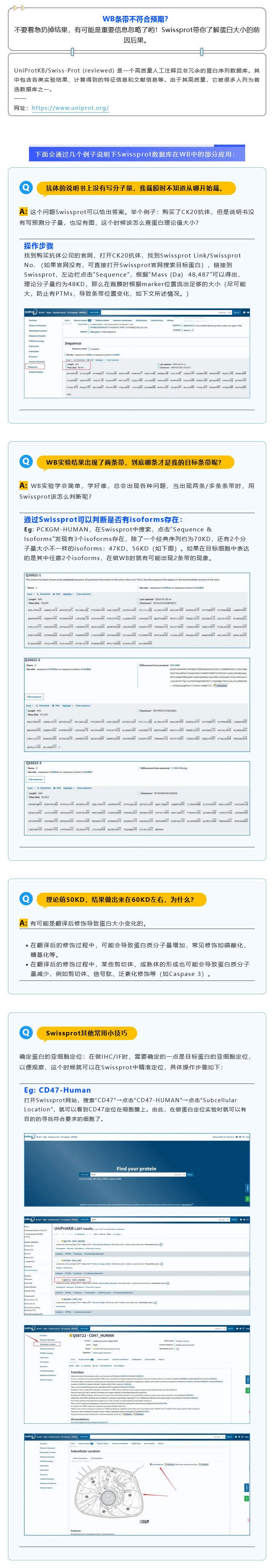273x1568 pixels.
Task: Click the Search button beside the CD47 query
Action: pos(190,1174)
